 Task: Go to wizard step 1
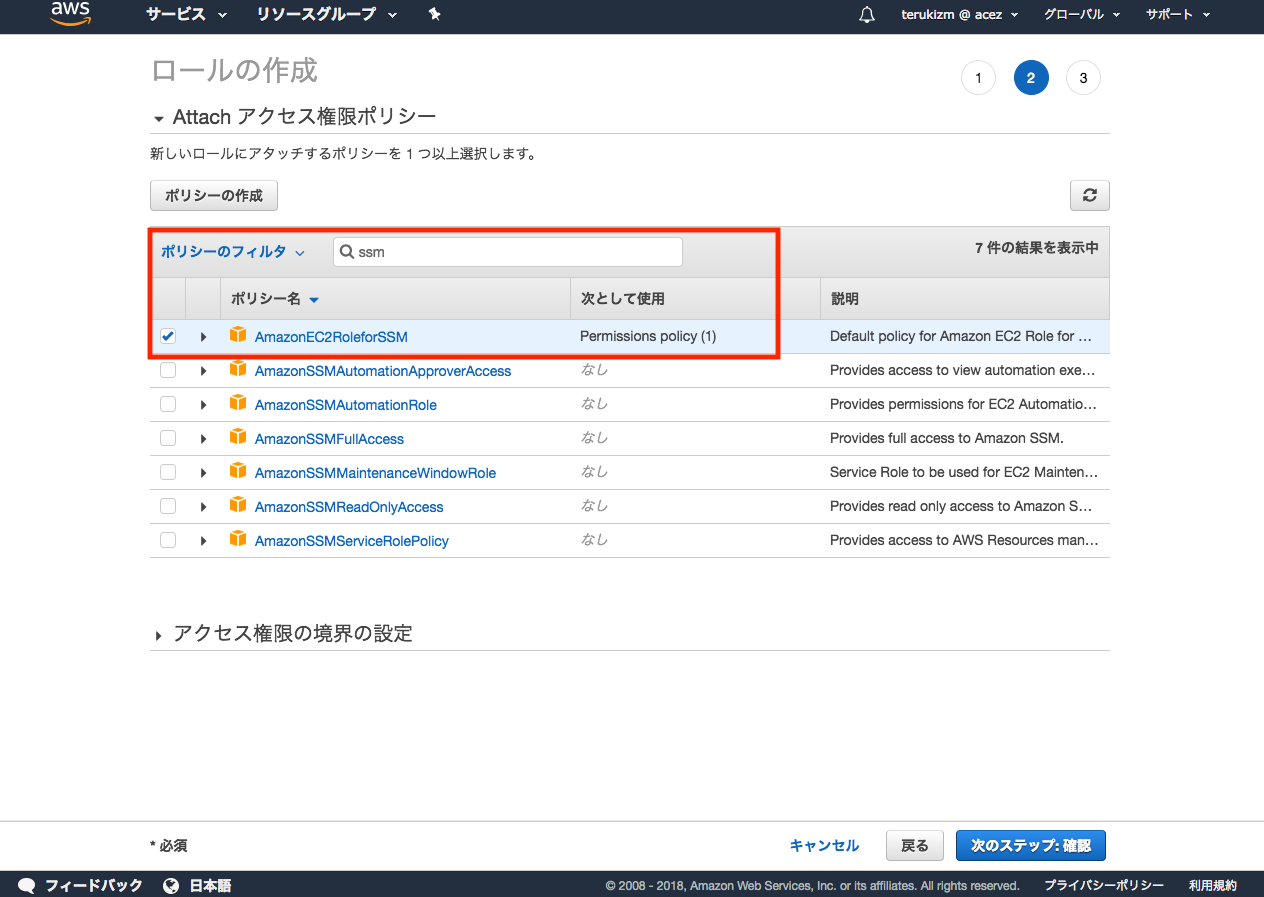[978, 78]
